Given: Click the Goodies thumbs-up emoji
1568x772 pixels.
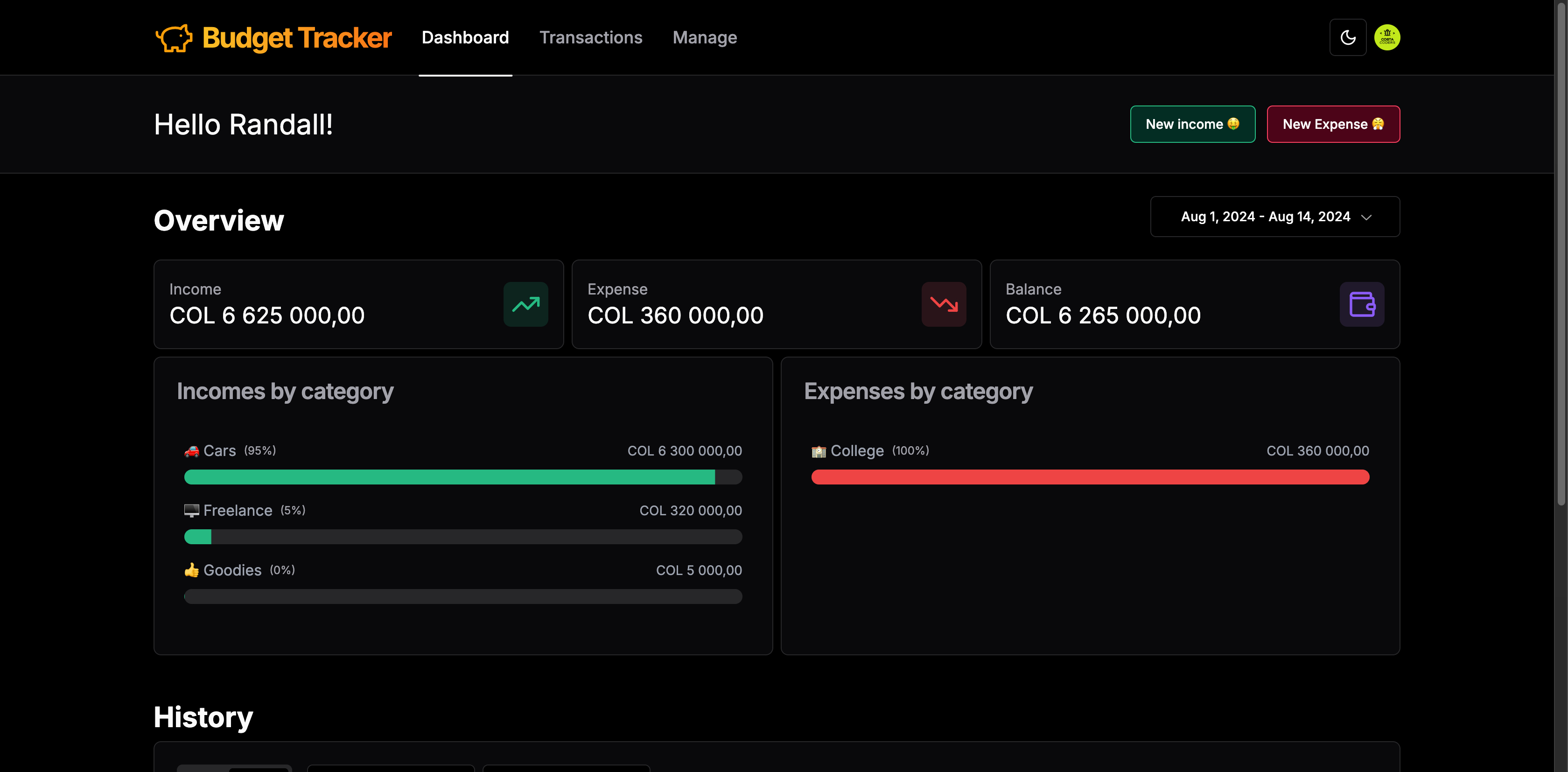Looking at the screenshot, I should (x=192, y=570).
